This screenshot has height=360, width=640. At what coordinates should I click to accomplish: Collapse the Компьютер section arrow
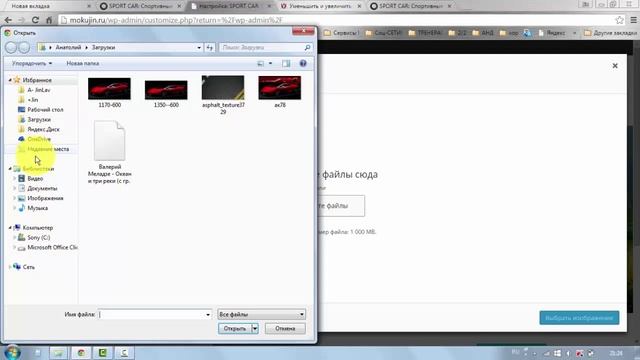pos(10,227)
